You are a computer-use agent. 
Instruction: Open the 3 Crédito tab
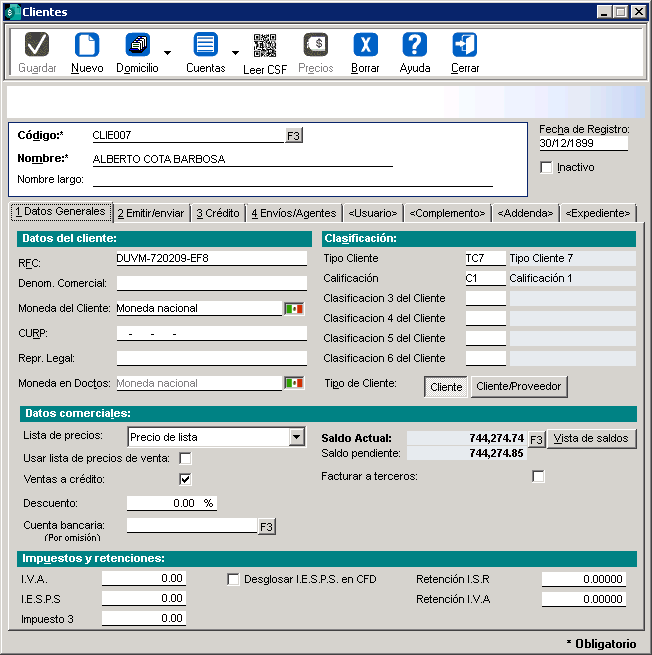[x=218, y=213]
